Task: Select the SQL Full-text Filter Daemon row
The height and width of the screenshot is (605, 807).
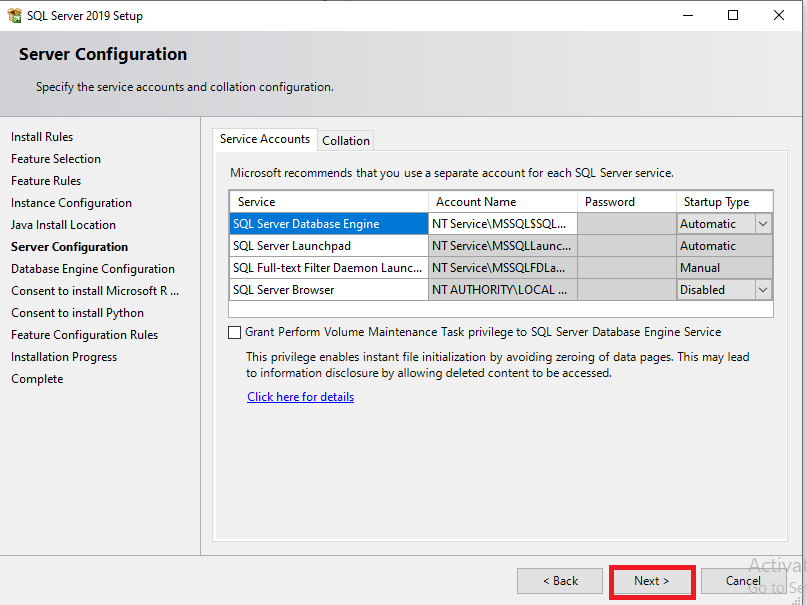Action: [x=328, y=268]
